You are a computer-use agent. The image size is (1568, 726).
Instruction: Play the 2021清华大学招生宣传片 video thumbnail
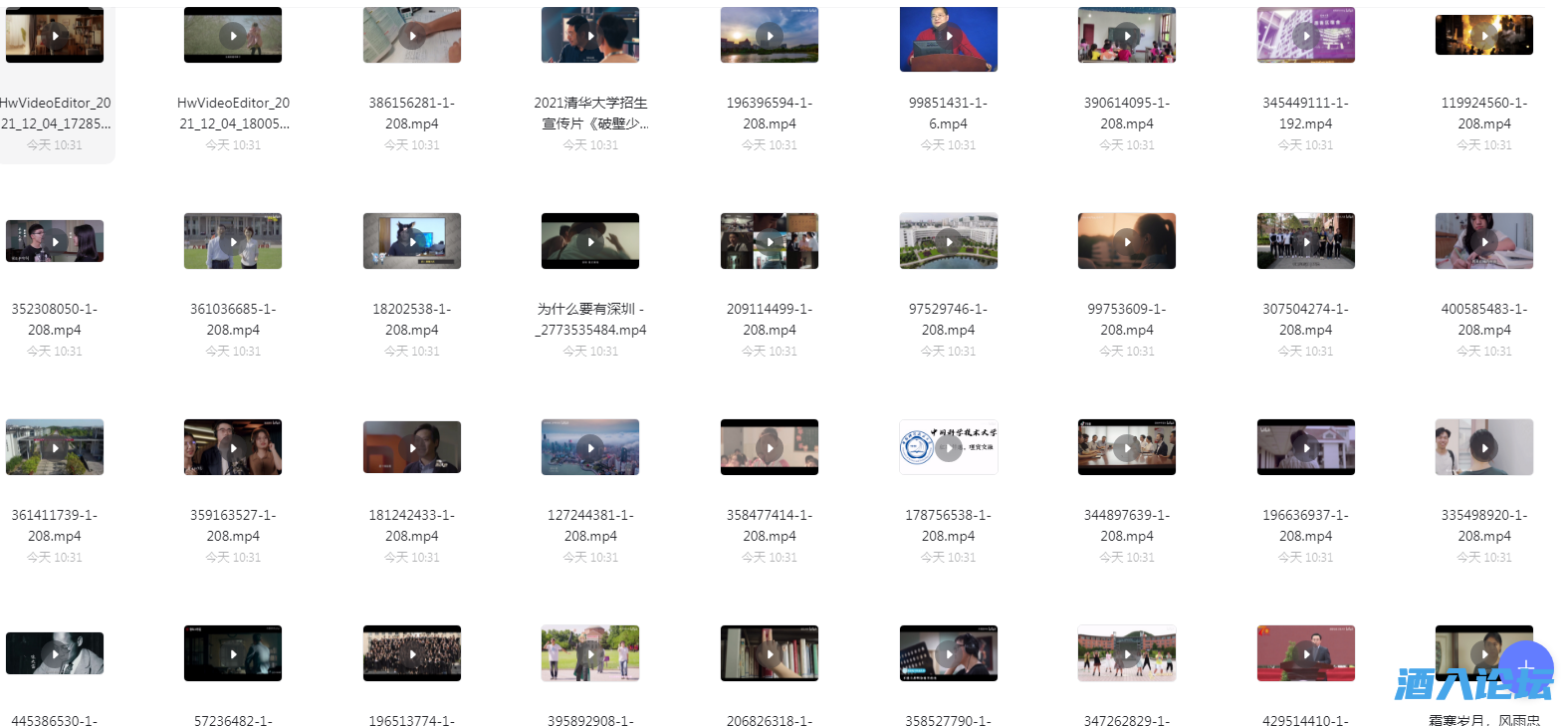pyautogui.click(x=590, y=35)
